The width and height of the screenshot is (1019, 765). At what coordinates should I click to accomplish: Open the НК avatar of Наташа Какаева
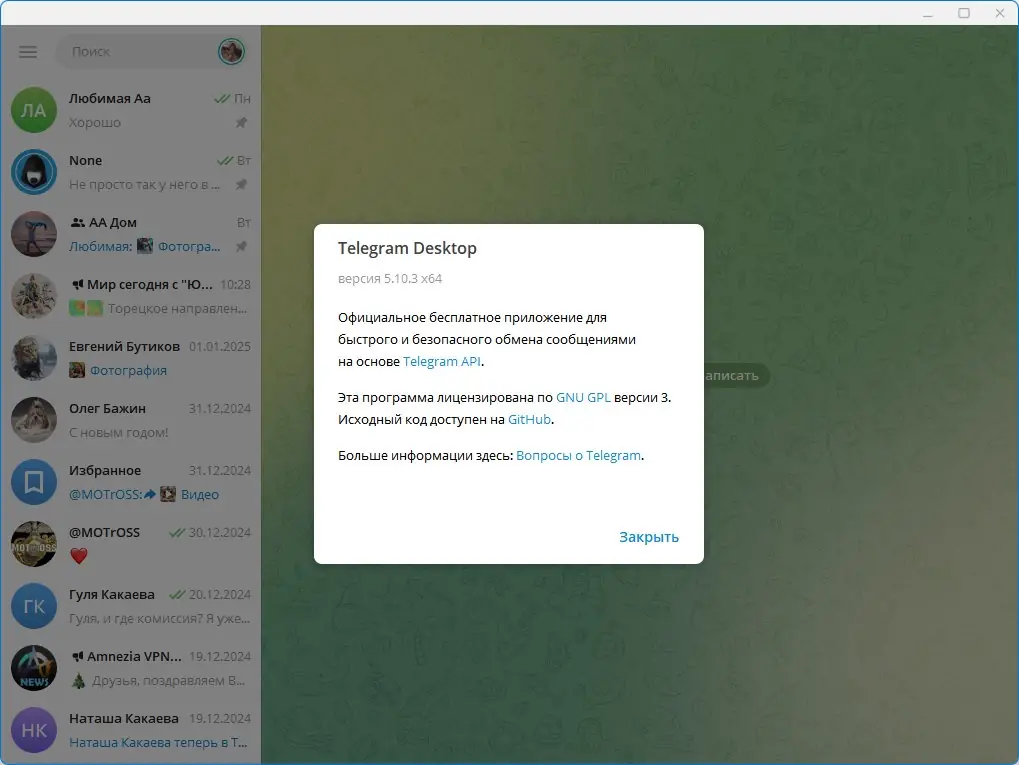[34, 730]
